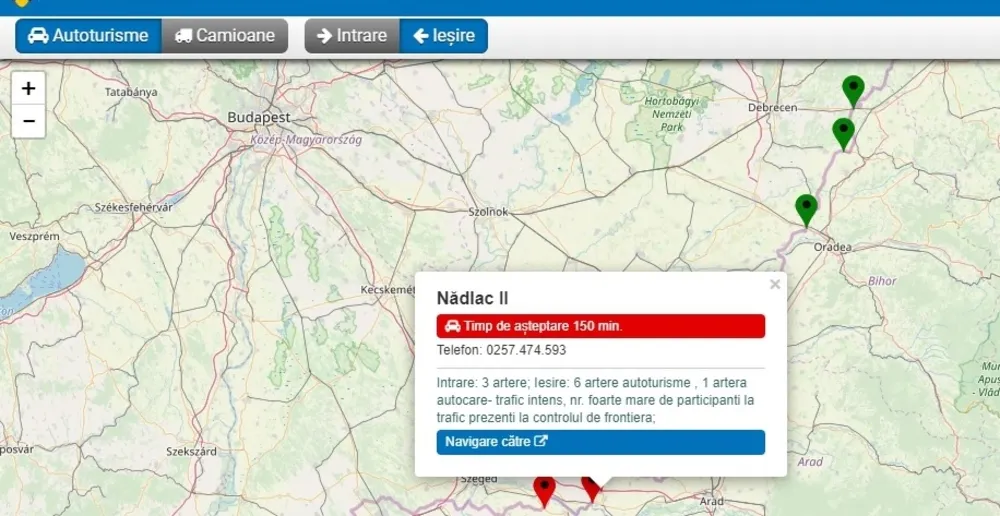Select the Ieșire direction toggle
1000x516 pixels.
(x=444, y=36)
